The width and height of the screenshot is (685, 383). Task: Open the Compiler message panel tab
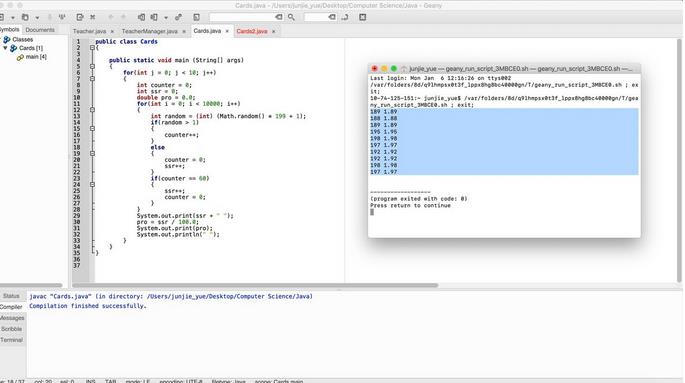[x=11, y=307]
